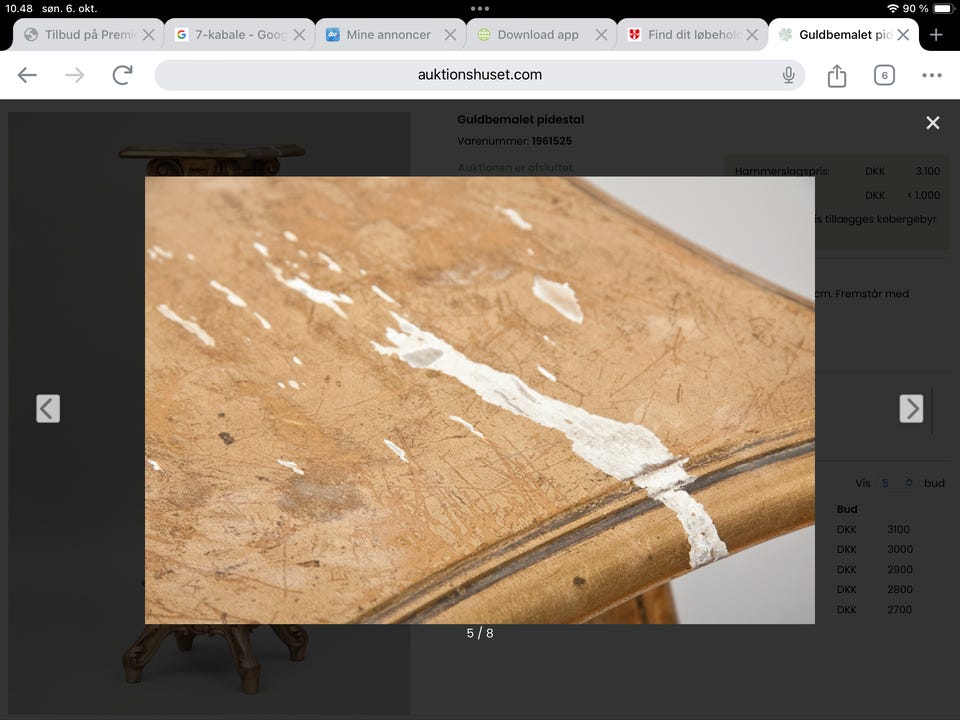Click the Bud column header
The image size is (960, 720).
pos(847,509)
